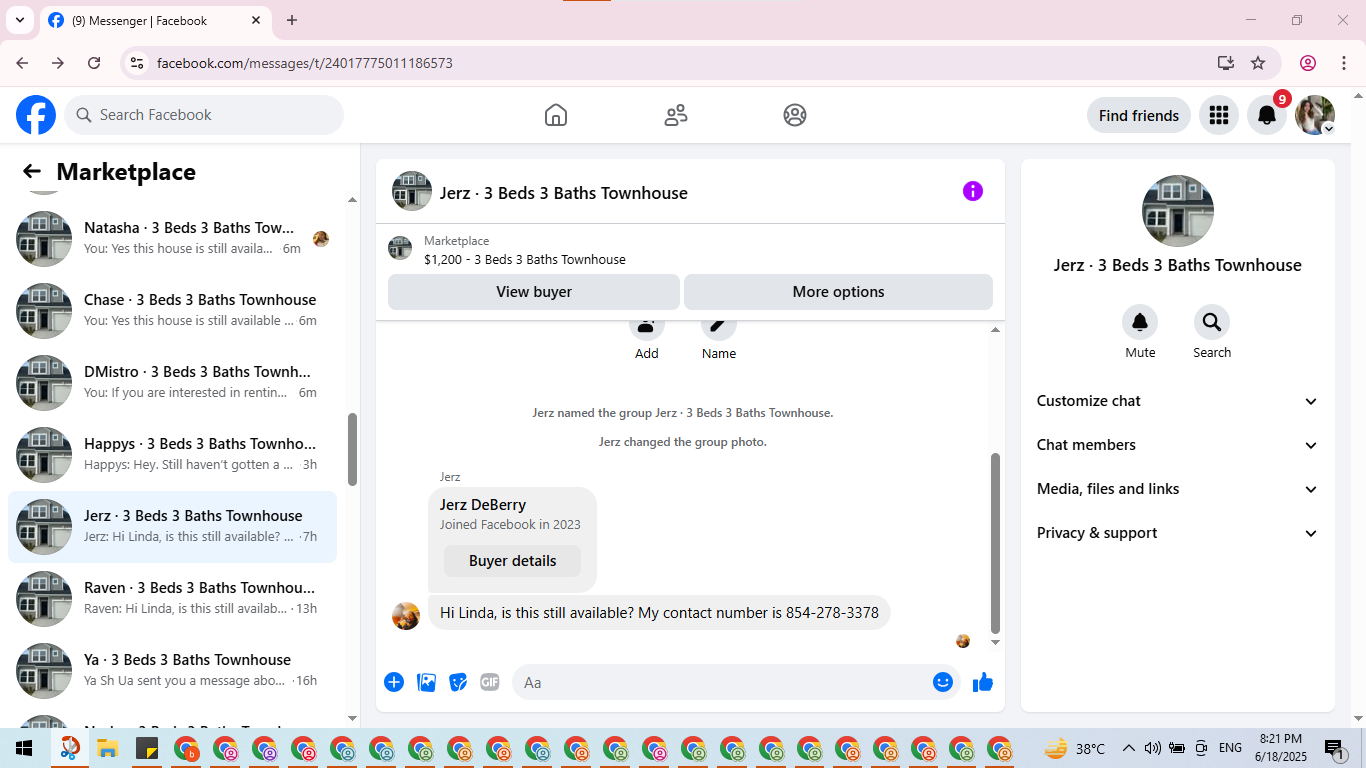Expand Chat members section
Viewport: 1366px width, 768px height.
[x=1178, y=445]
